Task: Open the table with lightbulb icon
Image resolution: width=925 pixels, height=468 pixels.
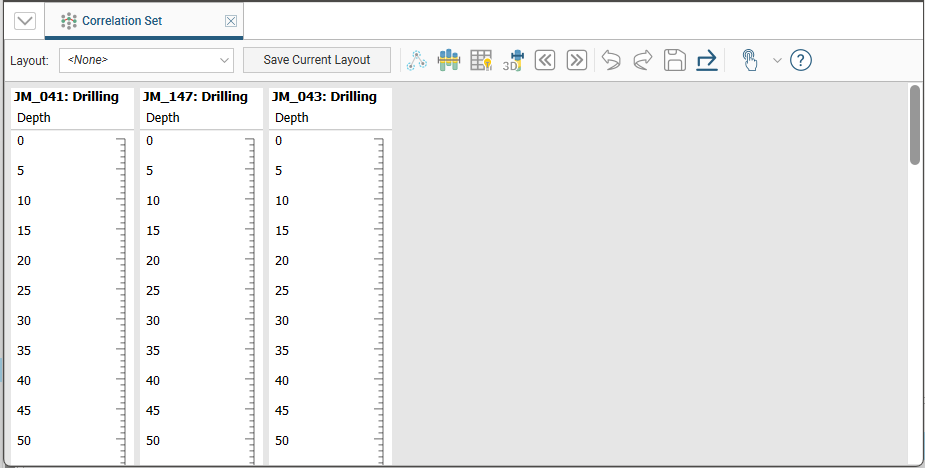Action: click(x=481, y=60)
